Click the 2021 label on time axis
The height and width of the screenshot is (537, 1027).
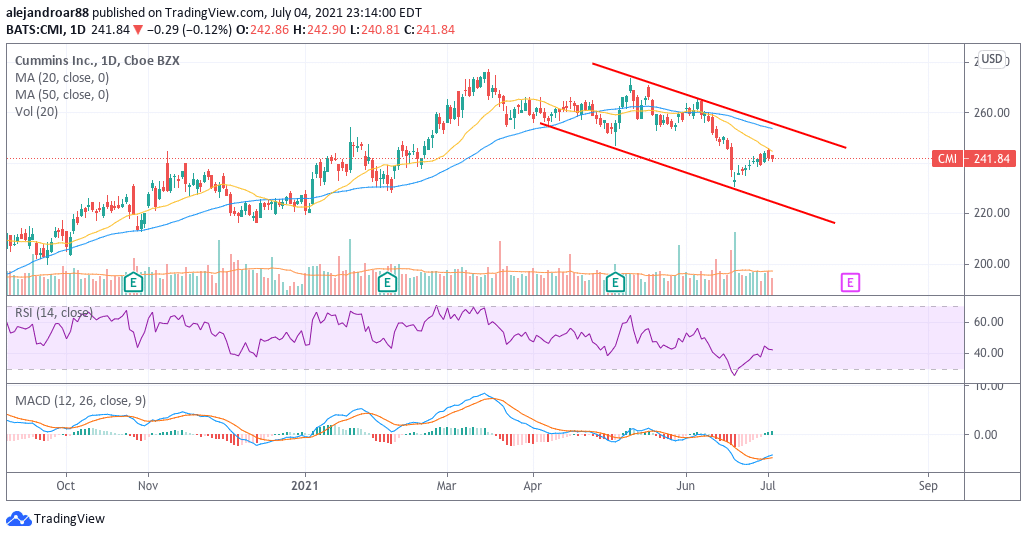pos(305,486)
